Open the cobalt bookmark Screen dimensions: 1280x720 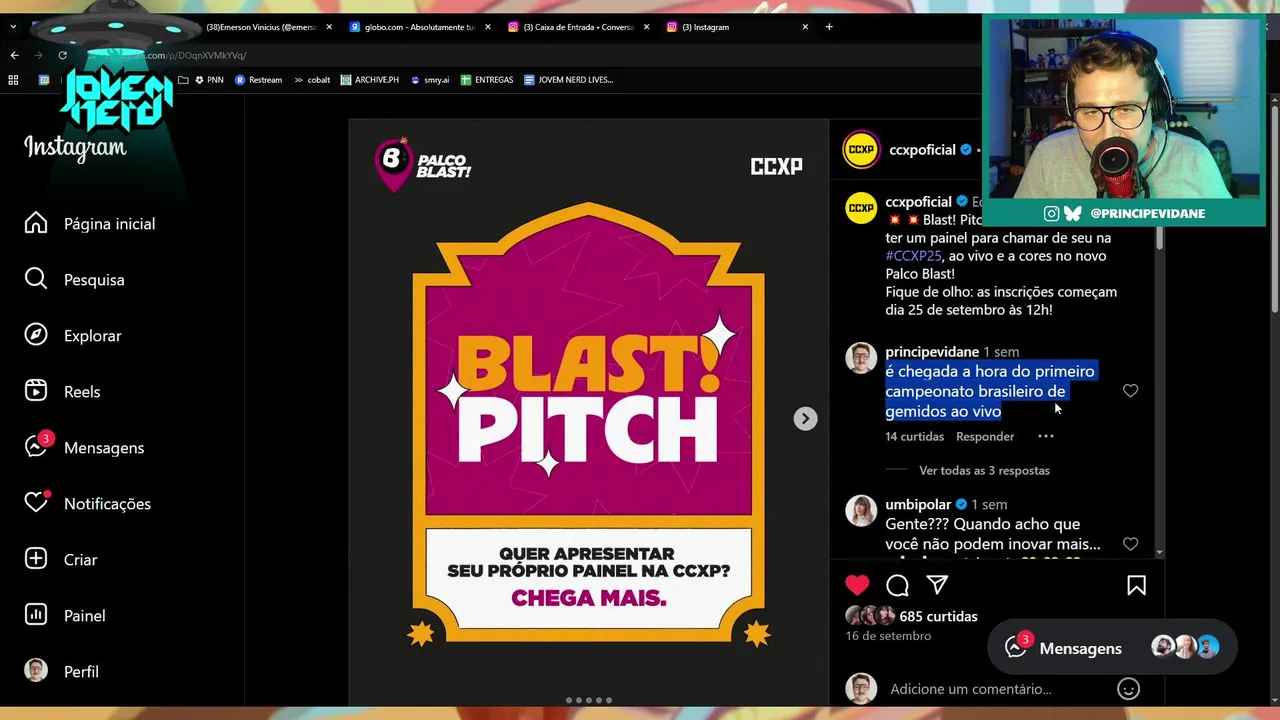(312, 80)
